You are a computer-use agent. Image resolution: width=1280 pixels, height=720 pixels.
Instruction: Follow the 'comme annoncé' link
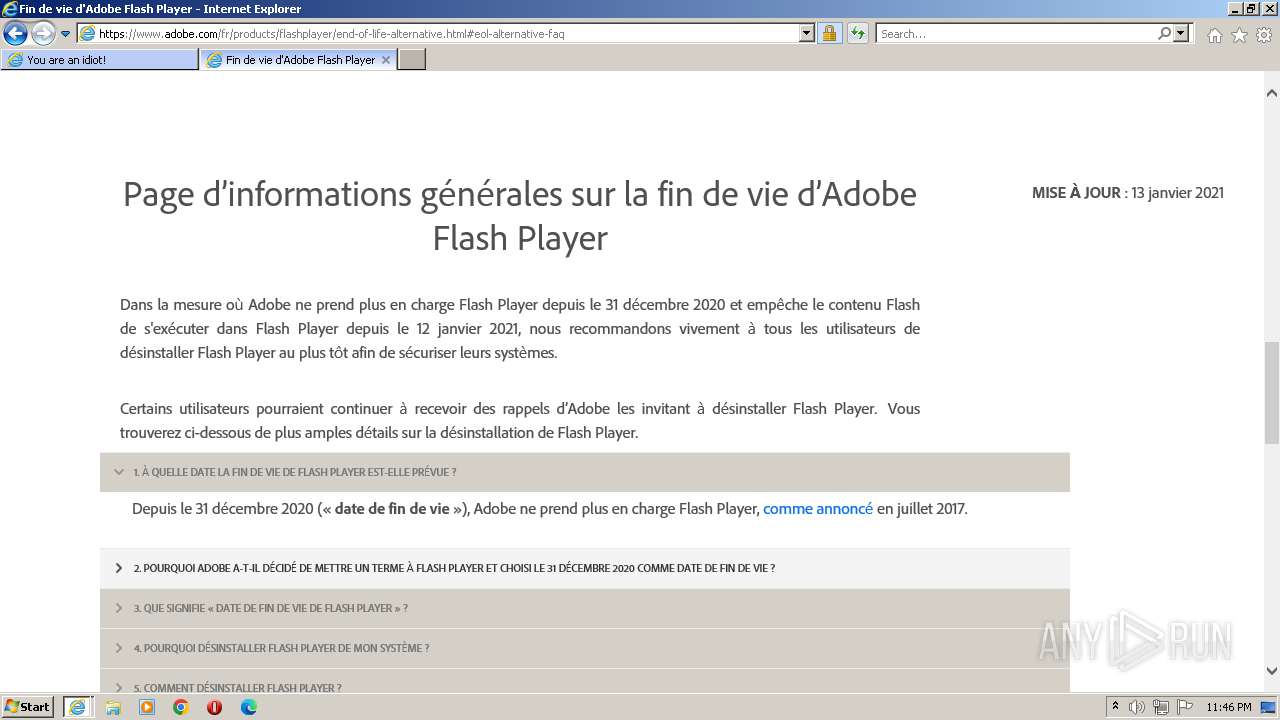pos(818,508)
